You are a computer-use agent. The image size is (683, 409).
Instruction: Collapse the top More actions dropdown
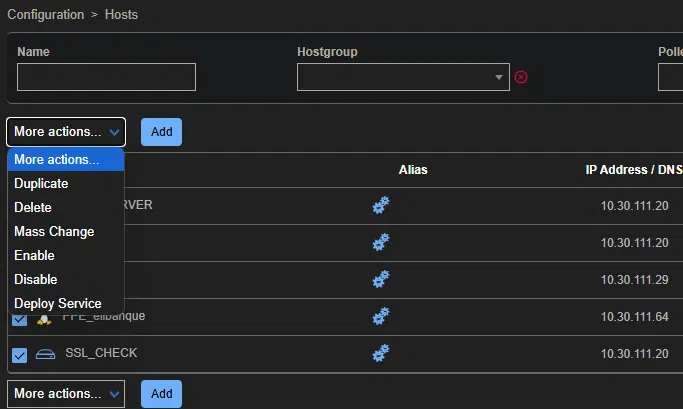pyautogui.click(x=66, y=131)
